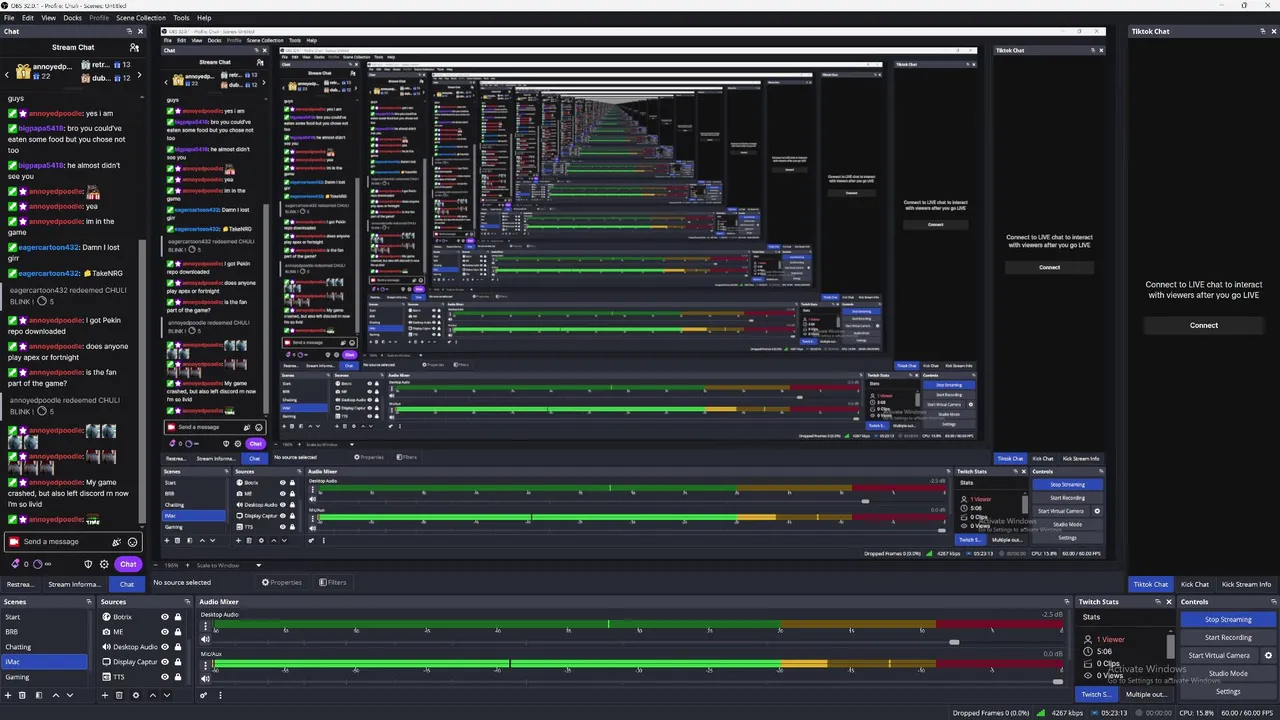Open advanced audio properties gear in mixer
1280x720 pixels.
click(203, 695)
